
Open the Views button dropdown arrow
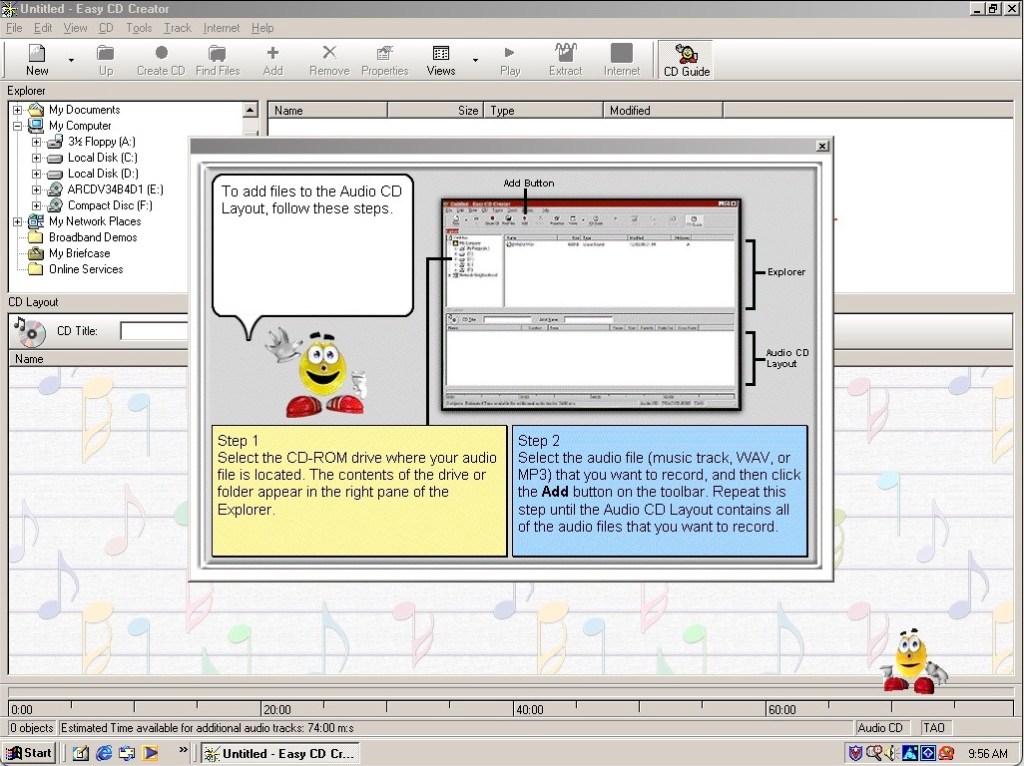[475, 60]
